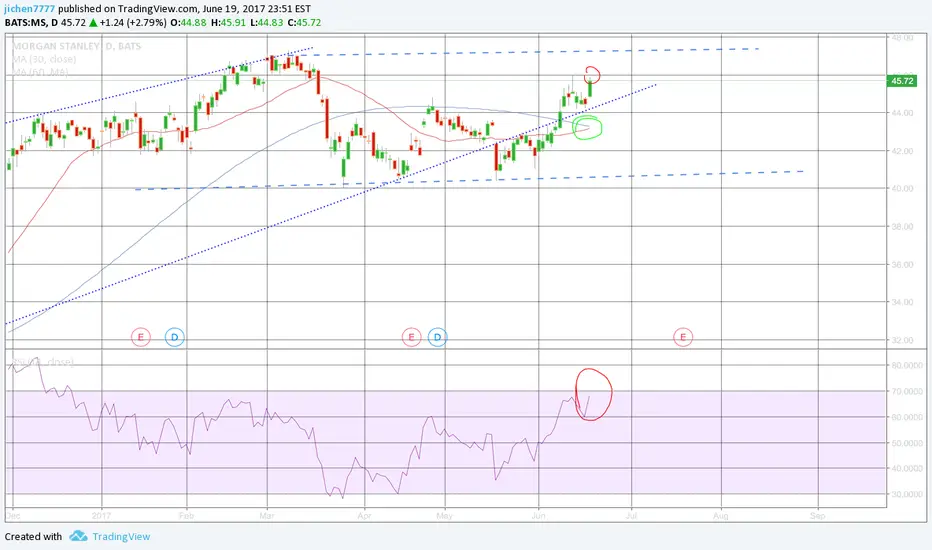Click the Dec label on time axis
932x550 pixels.
pyautogui.click(x=13, y=516)
